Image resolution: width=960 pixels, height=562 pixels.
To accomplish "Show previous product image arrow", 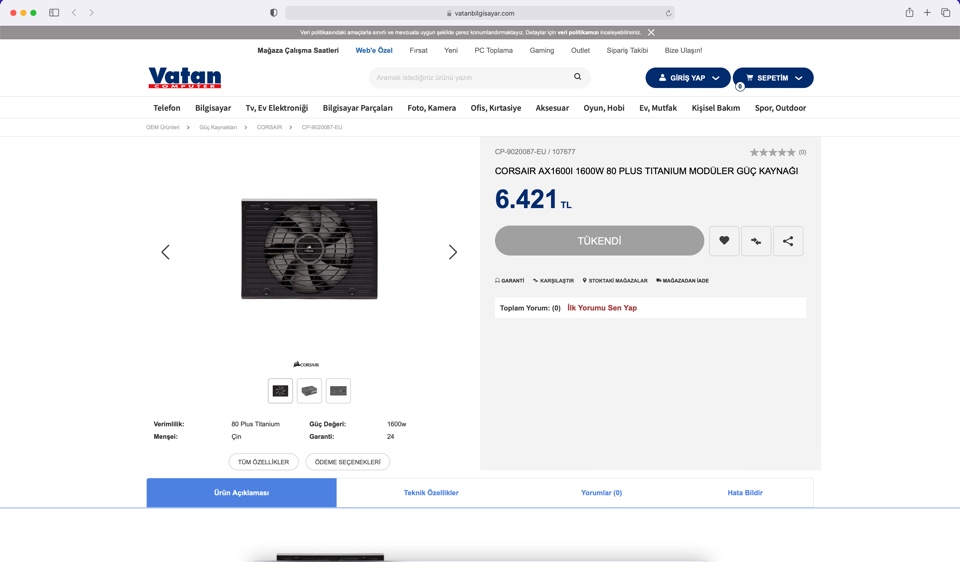I will pos(166,252).
